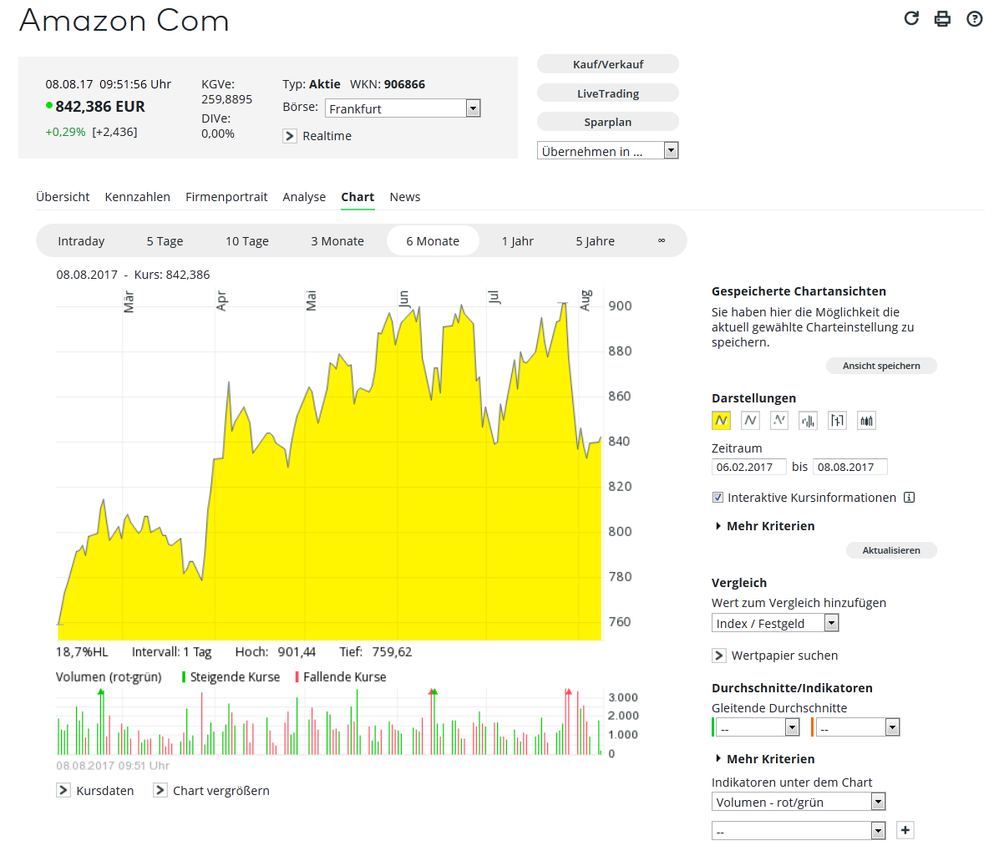Select the candlestick chart style

[x=866, y=420]
